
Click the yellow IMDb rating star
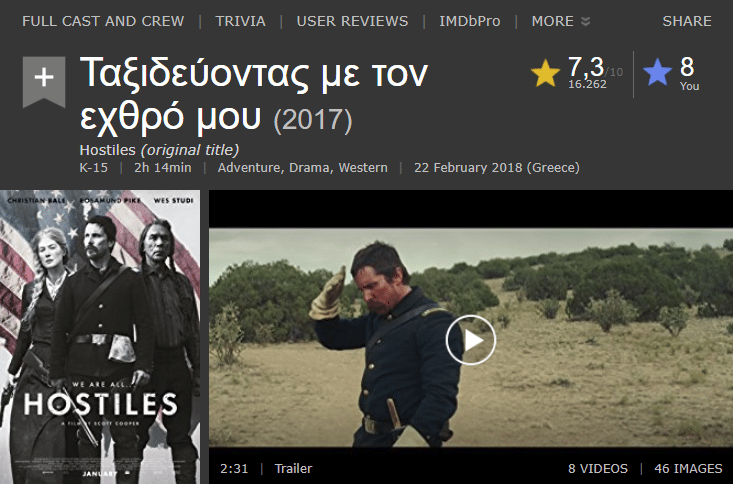(545, 73)
